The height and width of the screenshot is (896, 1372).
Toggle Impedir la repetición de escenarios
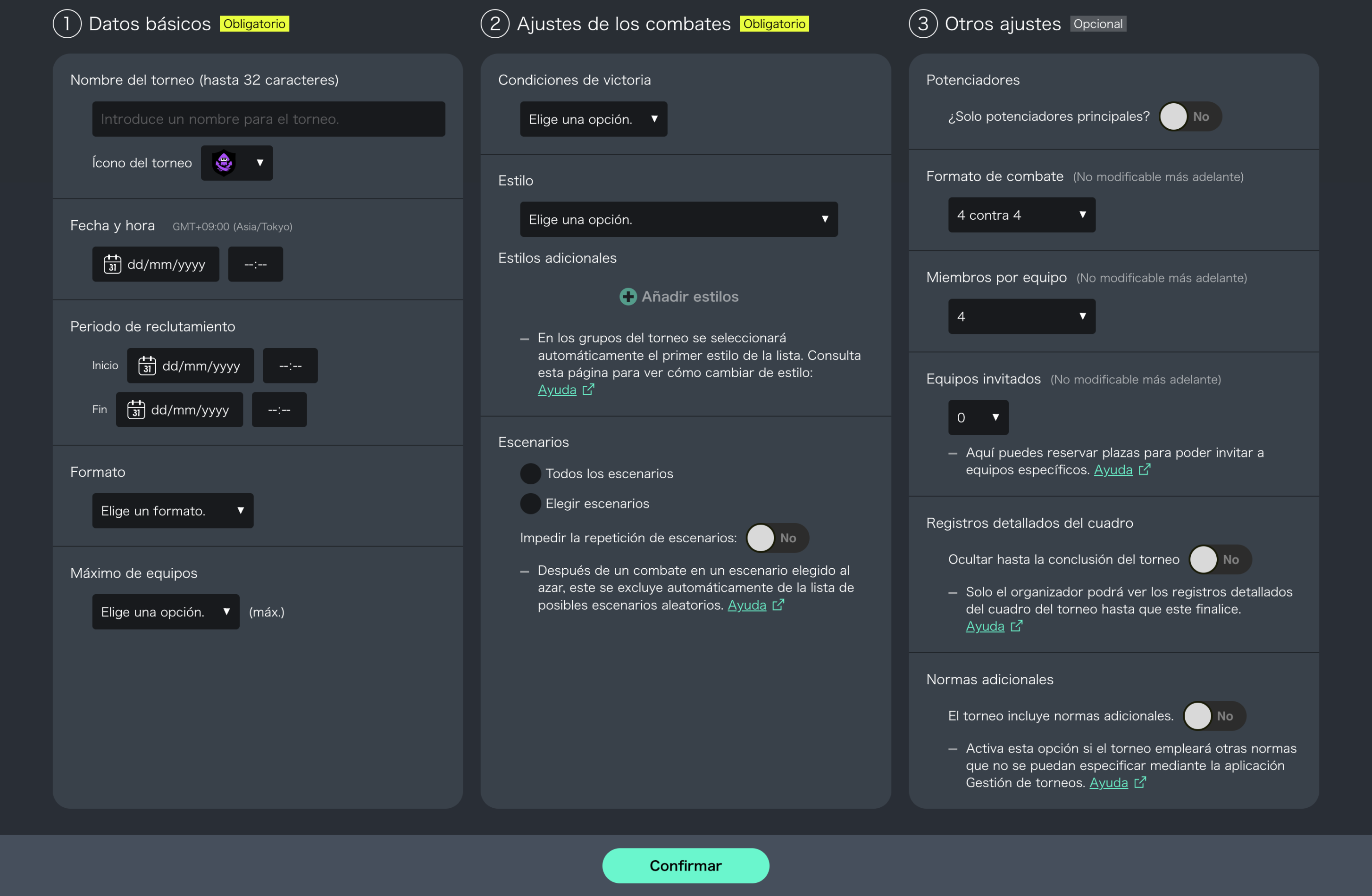pyautogui.click(x=777, y=538)
